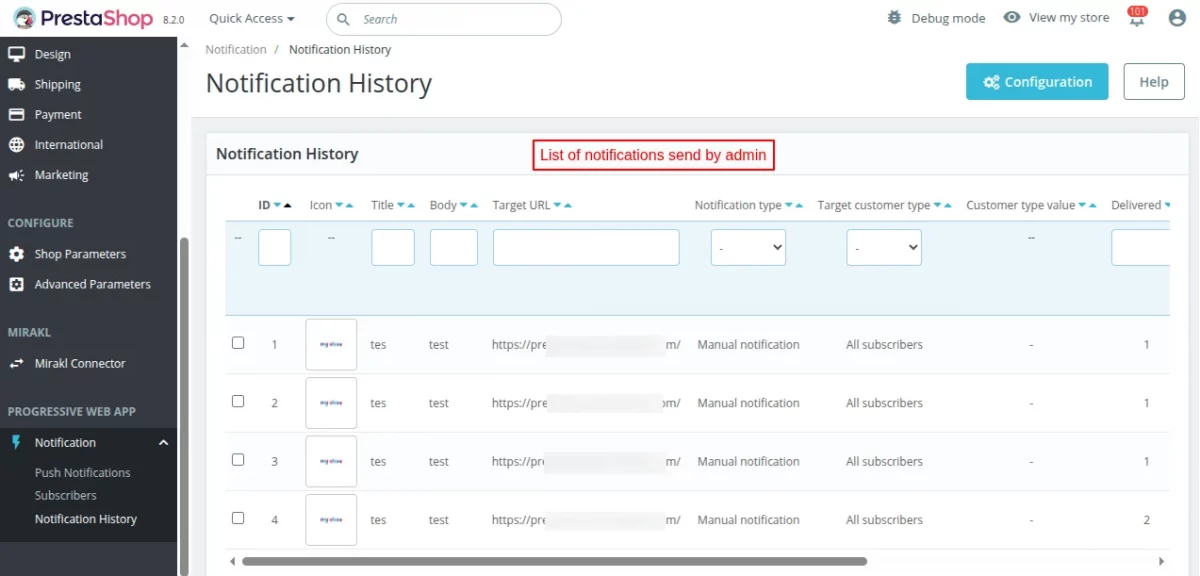Open the Subscribers page from sidebar menu
Viewport: 1200px width, 576px height.
pos(65,495)
